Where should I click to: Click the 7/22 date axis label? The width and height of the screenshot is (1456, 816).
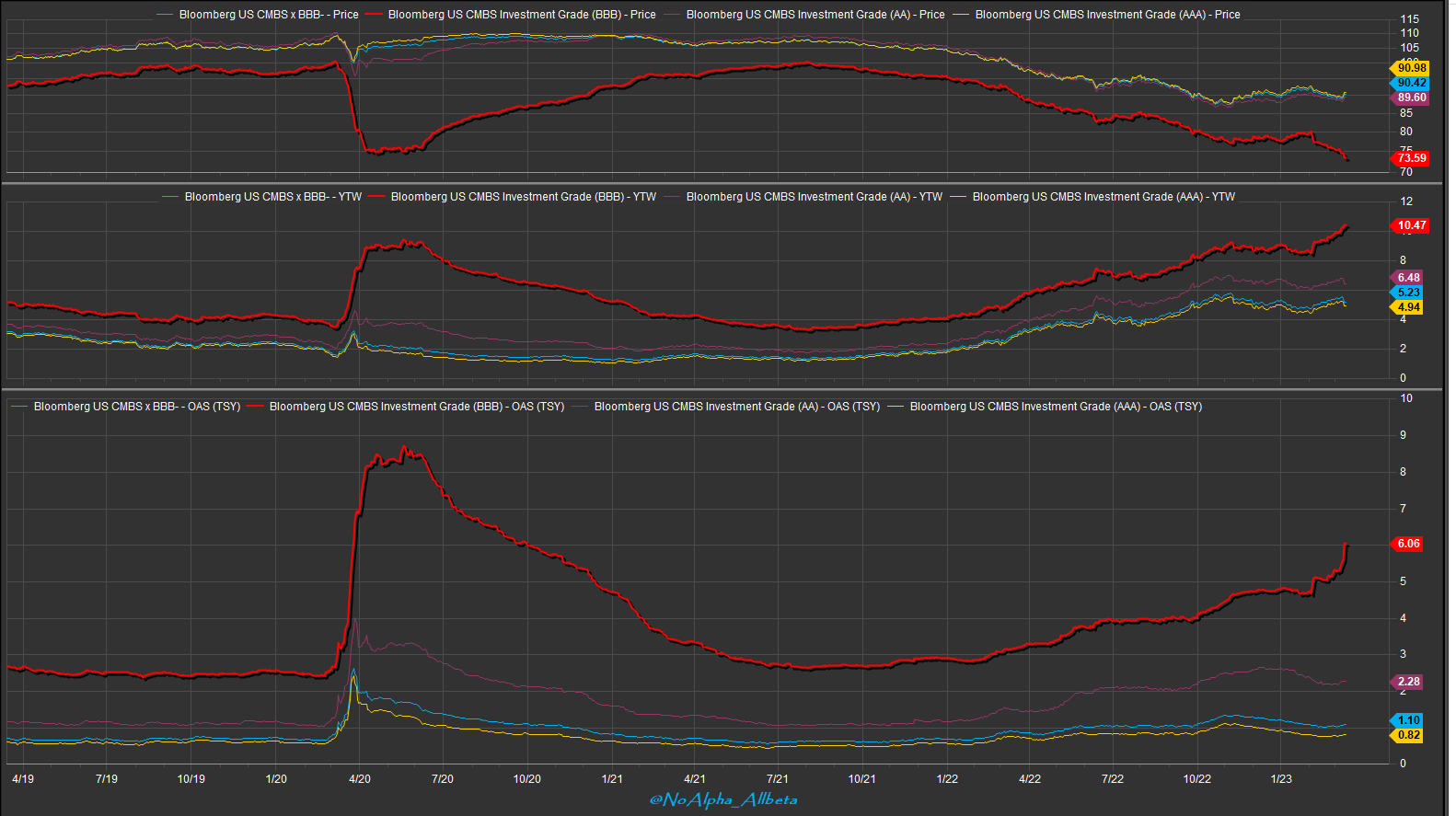coord(1113,779)
